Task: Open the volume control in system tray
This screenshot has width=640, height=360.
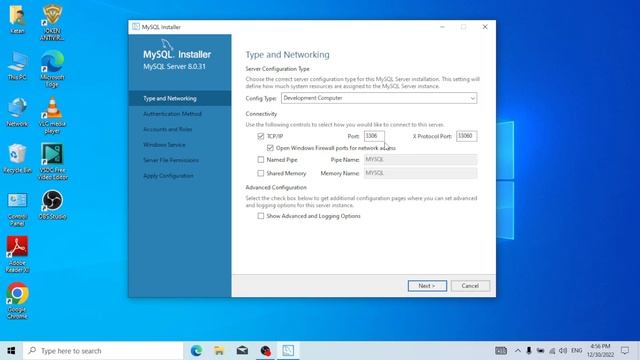Action: coord(563,351)
